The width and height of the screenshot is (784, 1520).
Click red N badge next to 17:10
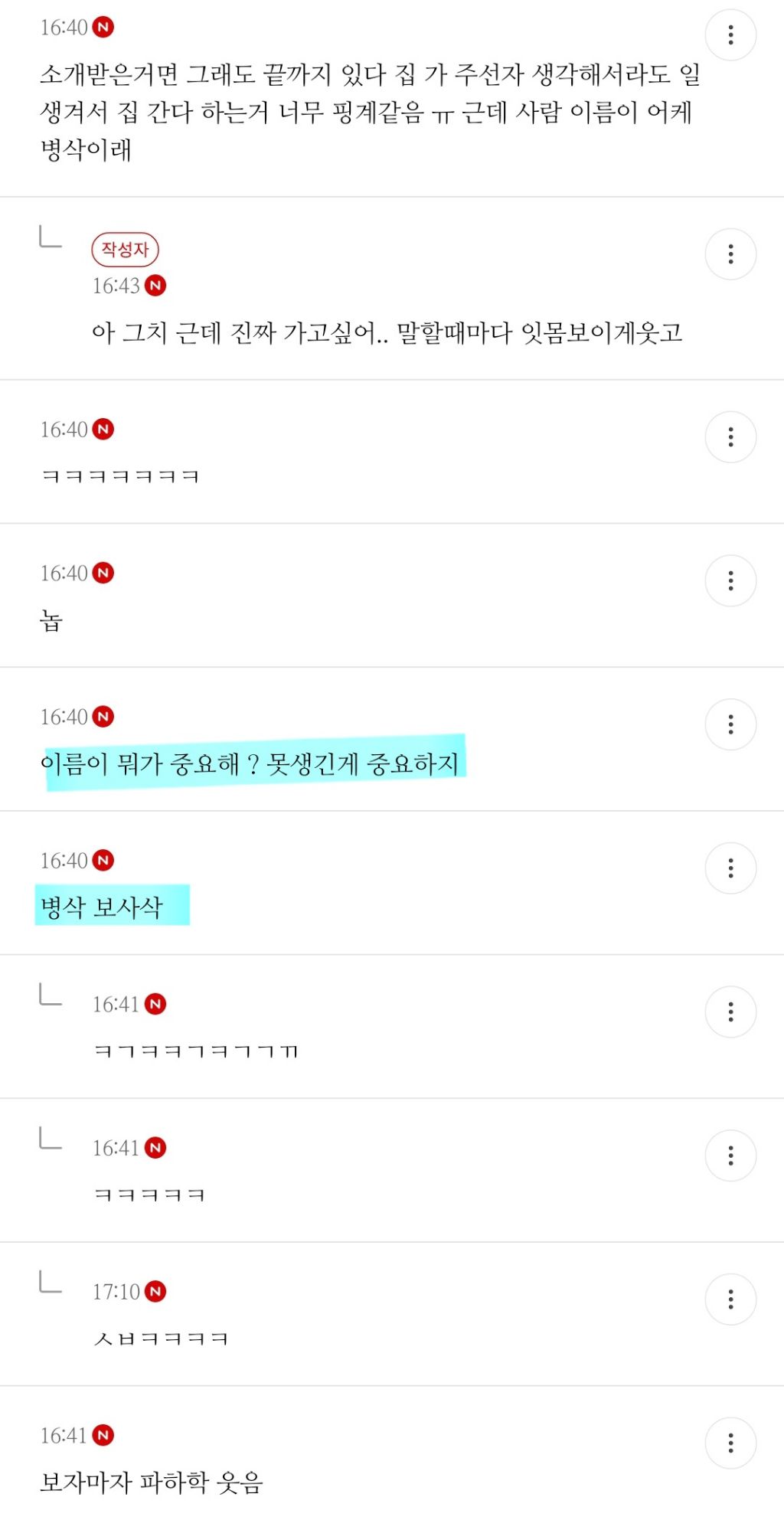click(x=155, y=1292)
